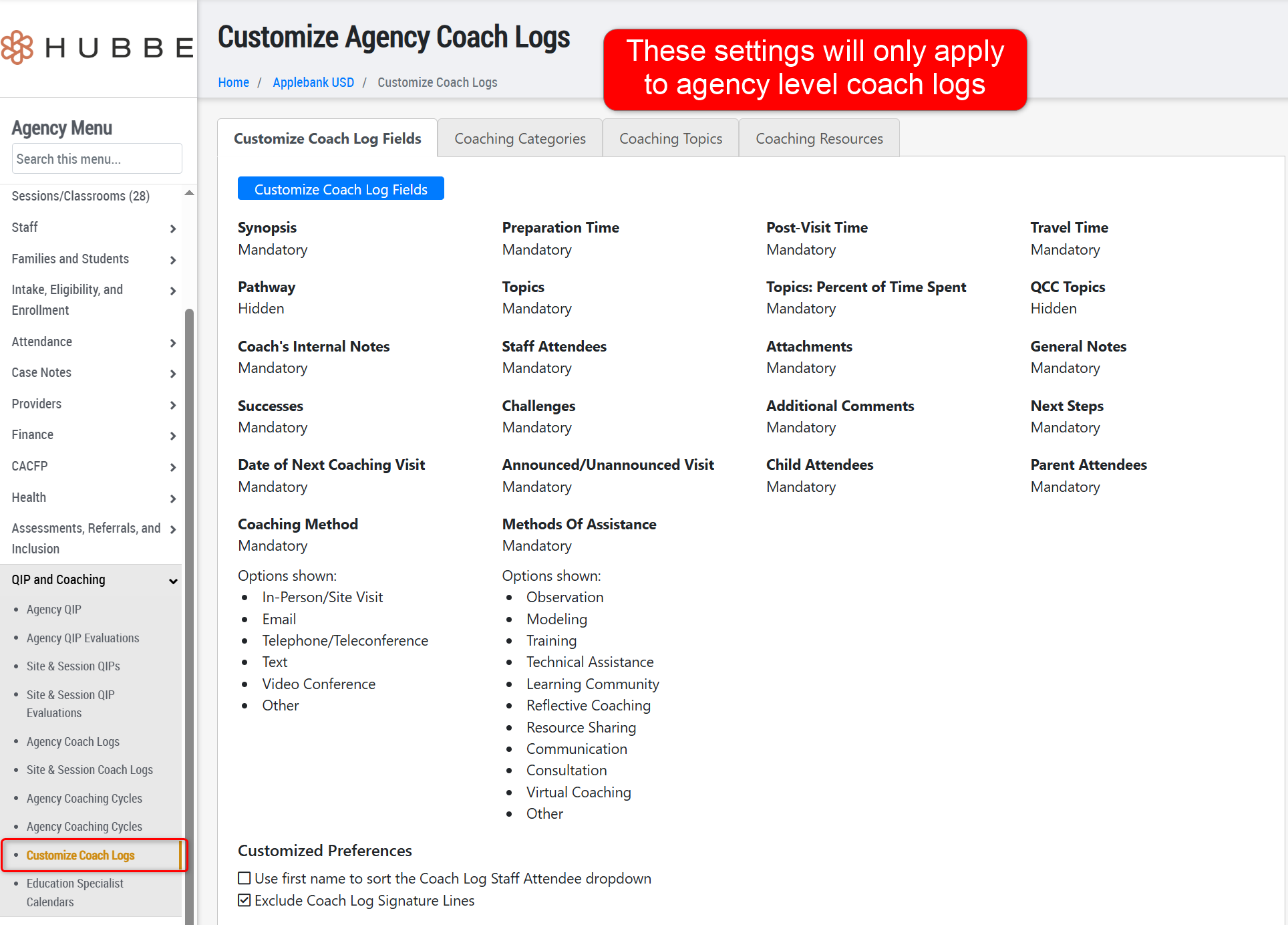Open the Health menu chevron
The image size is (1288, 925).
pos(172,499)
